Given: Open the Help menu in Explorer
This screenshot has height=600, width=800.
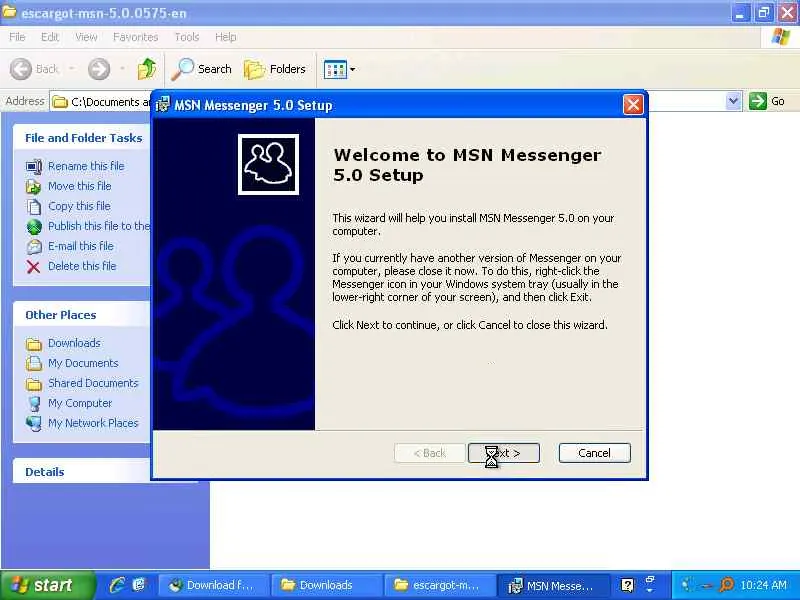Looking at the screenshot, I should (x=226, y=37).
